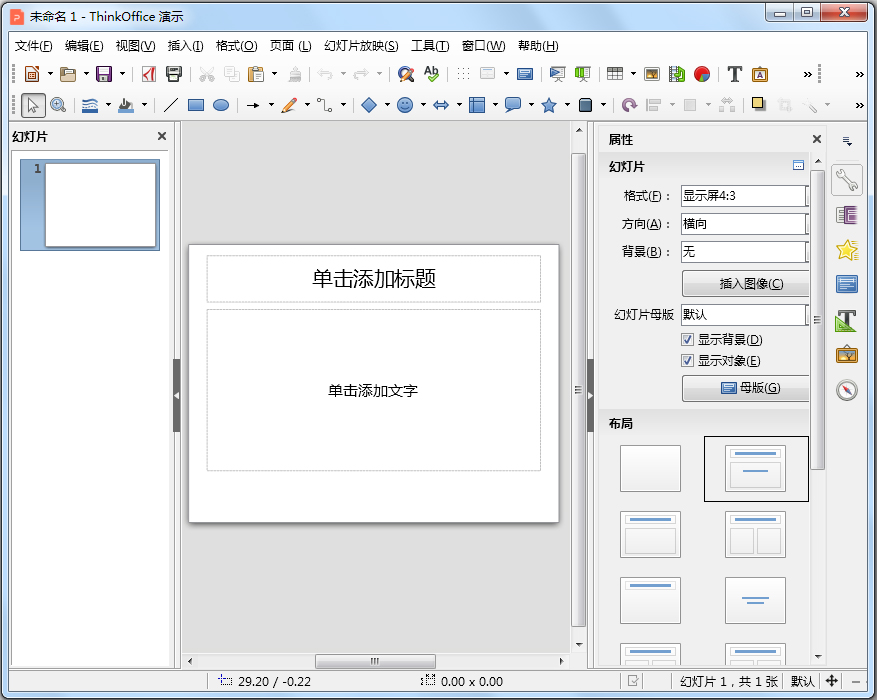Open the Save document icon

point(104,74)
